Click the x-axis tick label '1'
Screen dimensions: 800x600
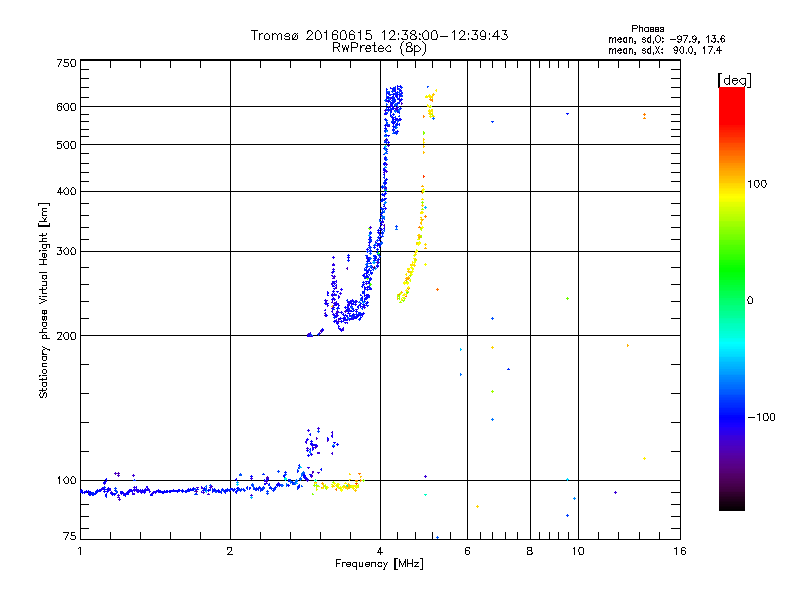80,551
